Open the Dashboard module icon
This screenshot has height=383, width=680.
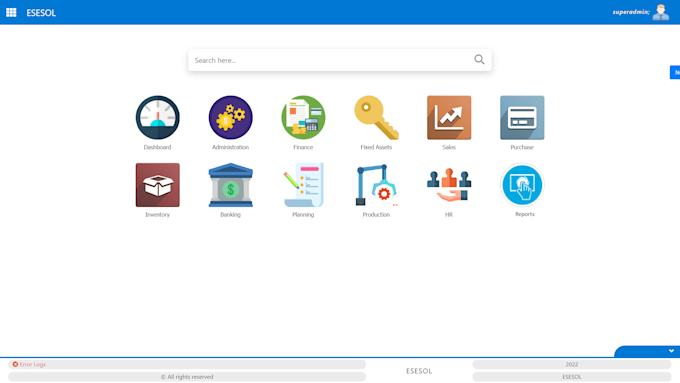[x=157, y=118]
